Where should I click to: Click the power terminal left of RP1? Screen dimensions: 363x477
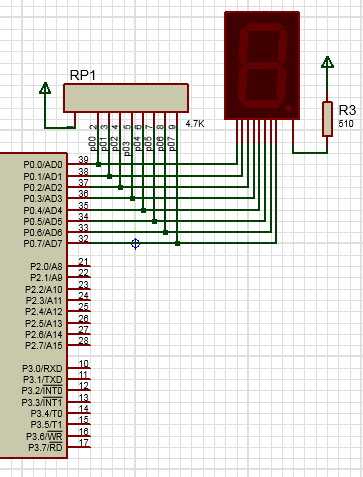(x=45, y=88)
